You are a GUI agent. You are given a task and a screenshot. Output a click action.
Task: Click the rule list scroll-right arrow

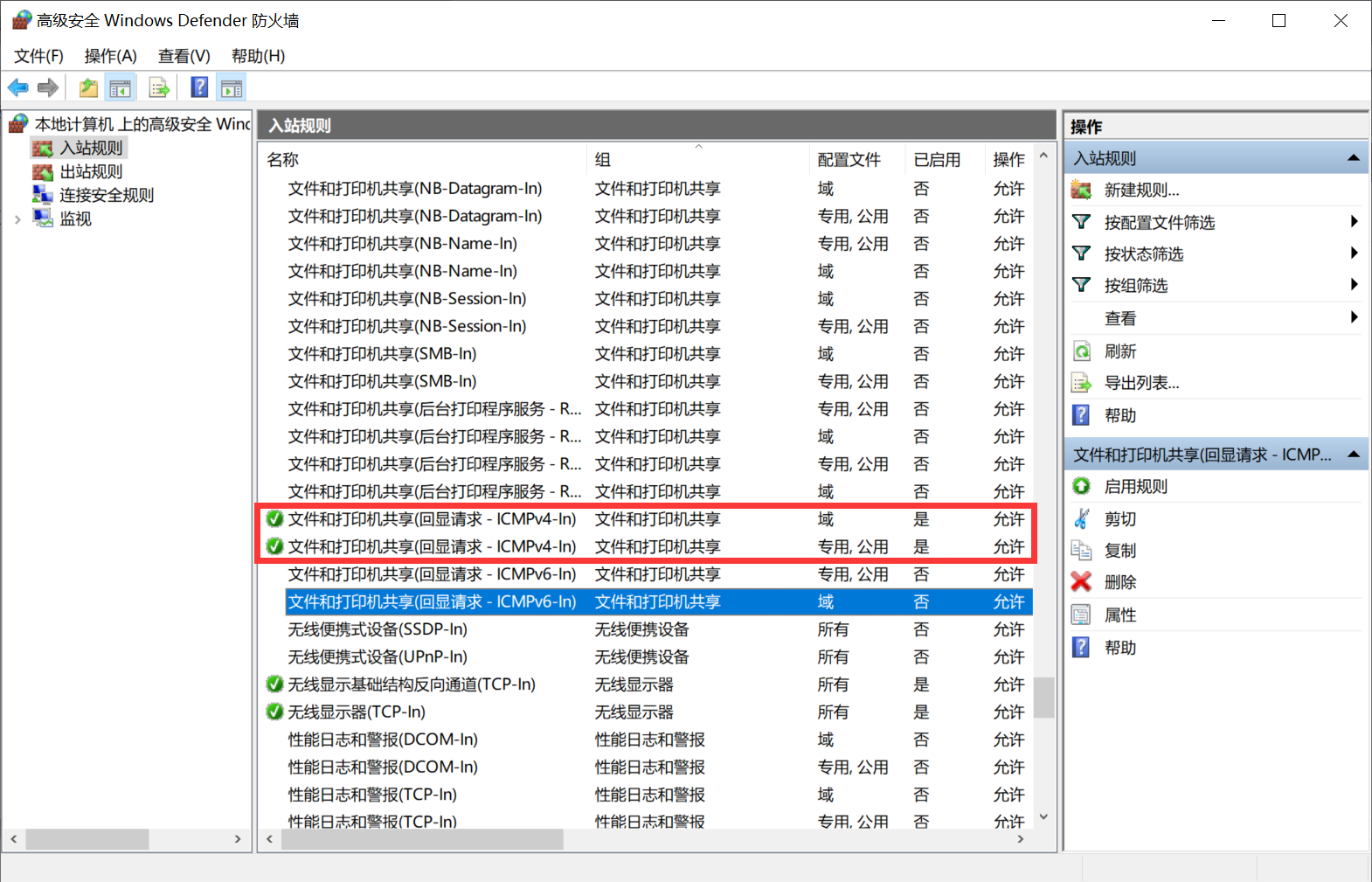1021,839
